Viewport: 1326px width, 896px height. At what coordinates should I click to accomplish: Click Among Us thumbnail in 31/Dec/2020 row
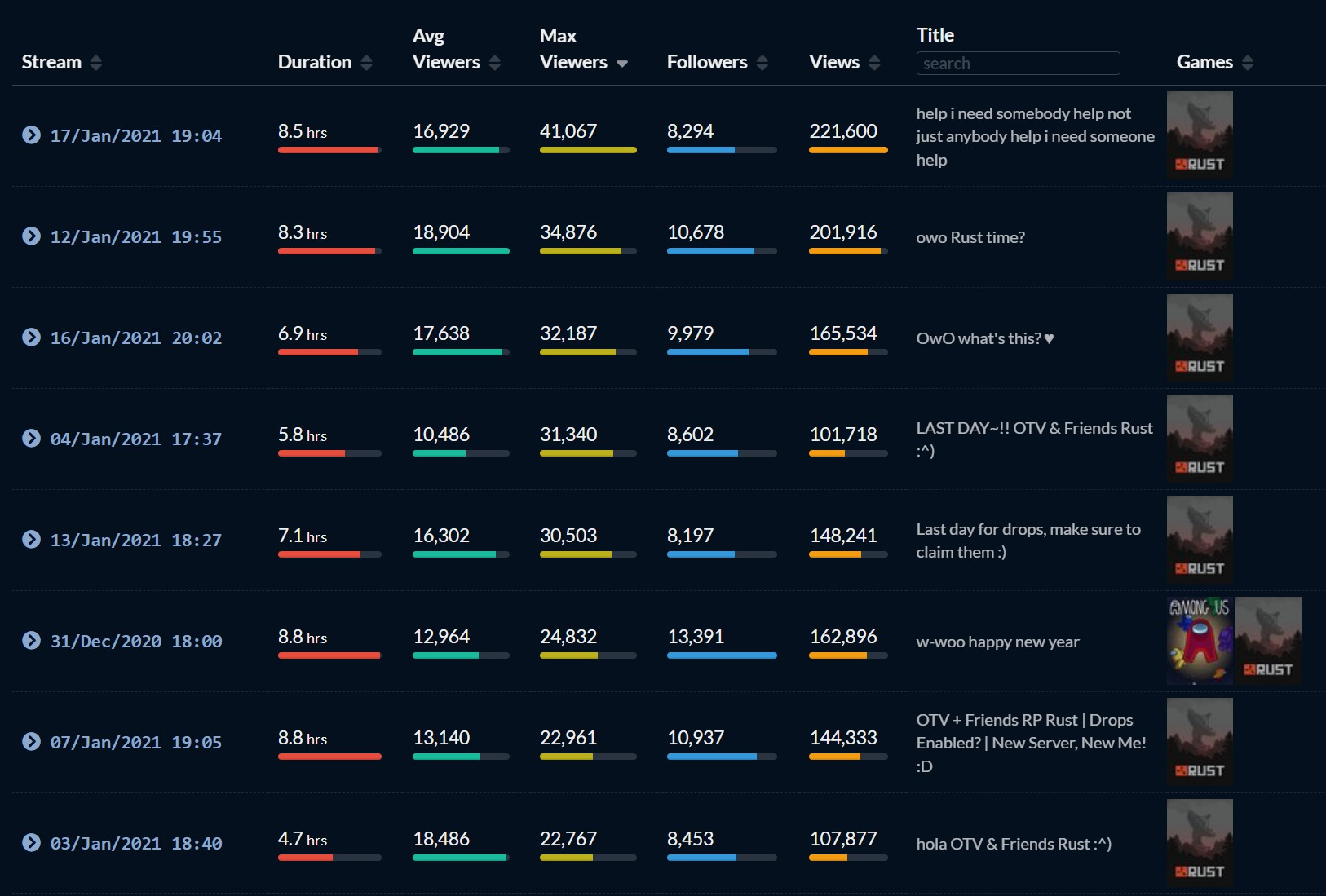point(1200,640)
